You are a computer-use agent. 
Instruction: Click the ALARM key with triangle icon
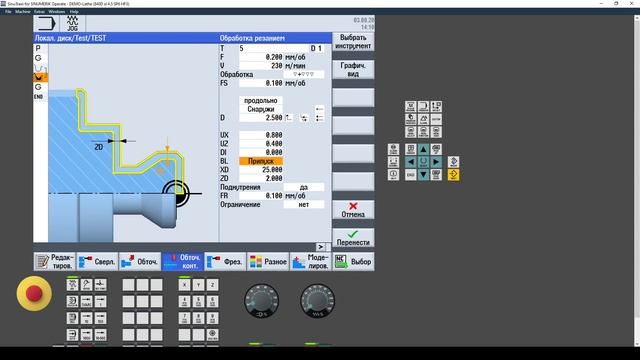pyautogui.click(x=423, y=119)
